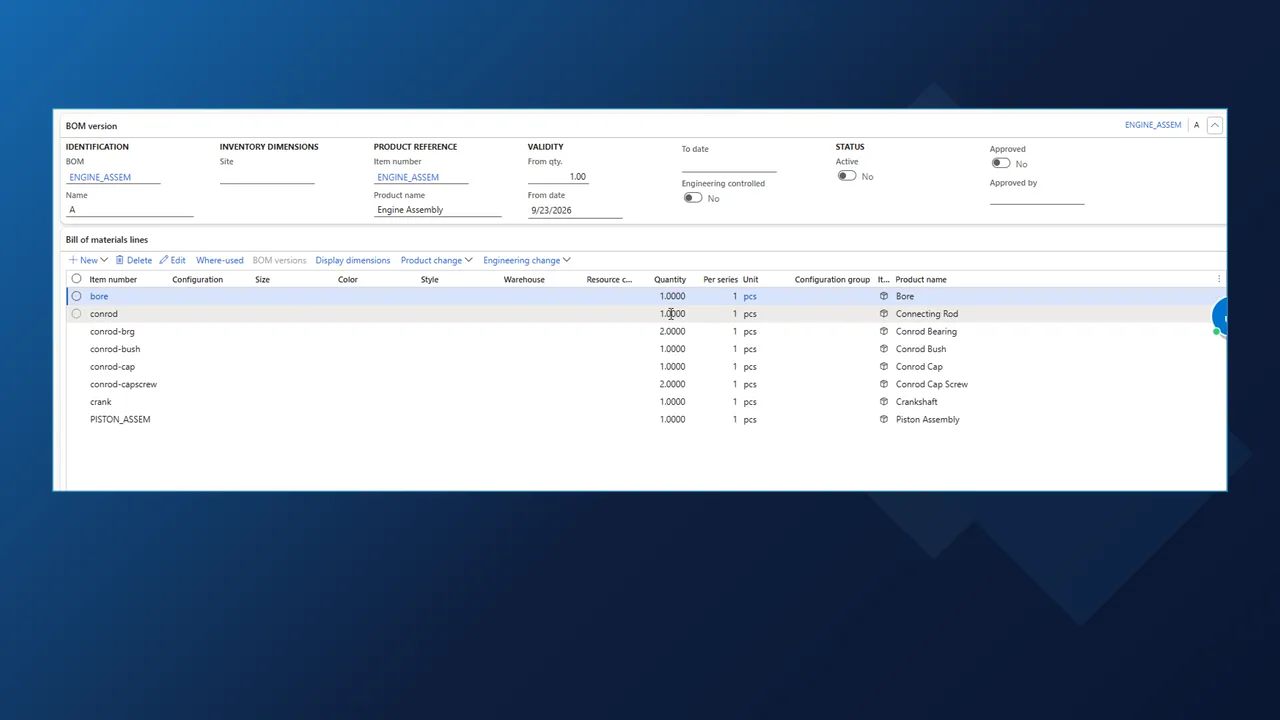This screenshot has height=720, width=1280.
Task: Toggle the Engineering controlled switch
Action: (x=693, y=198)
